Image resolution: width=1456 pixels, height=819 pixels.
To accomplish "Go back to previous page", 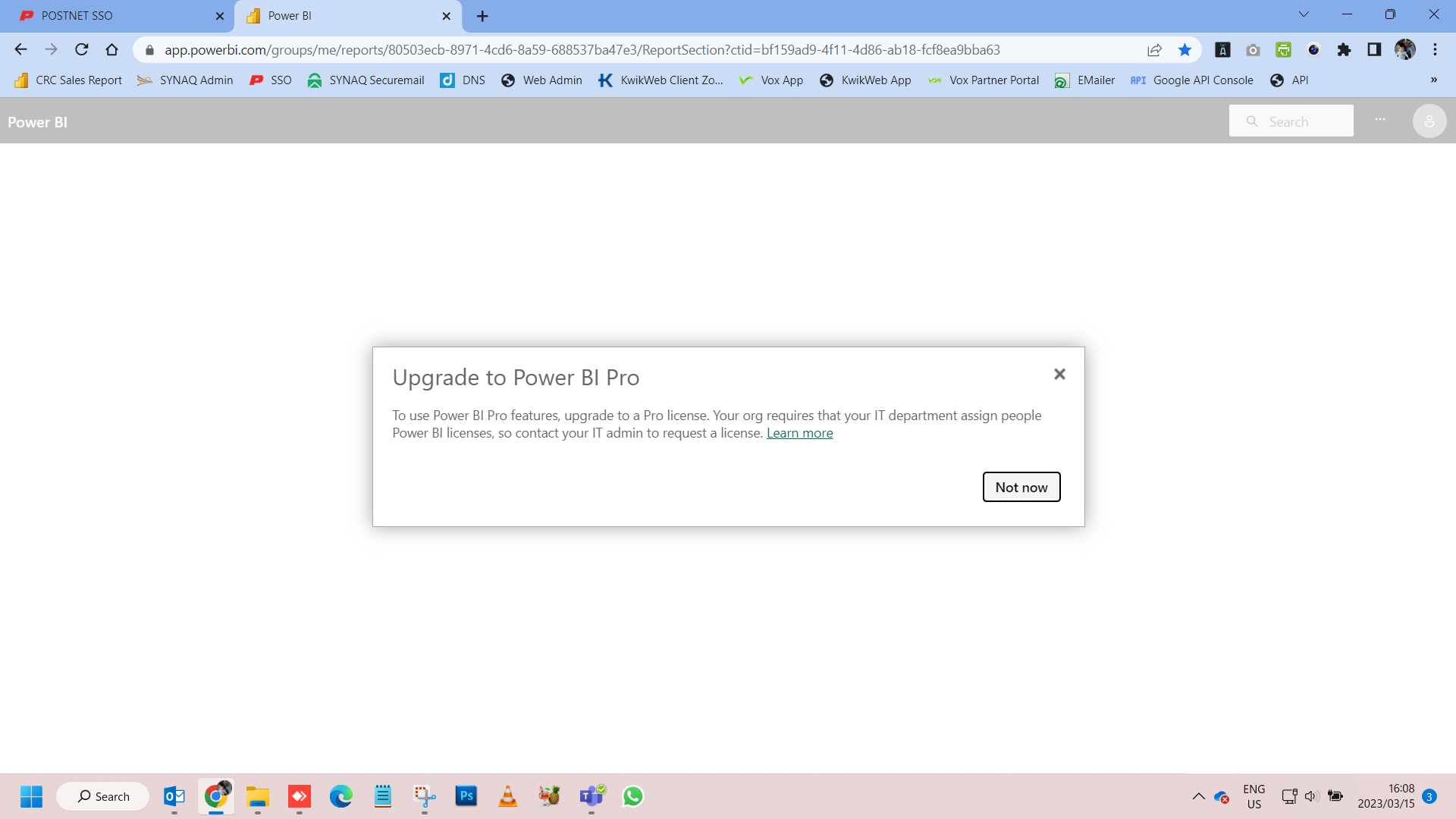I will 20,50.
